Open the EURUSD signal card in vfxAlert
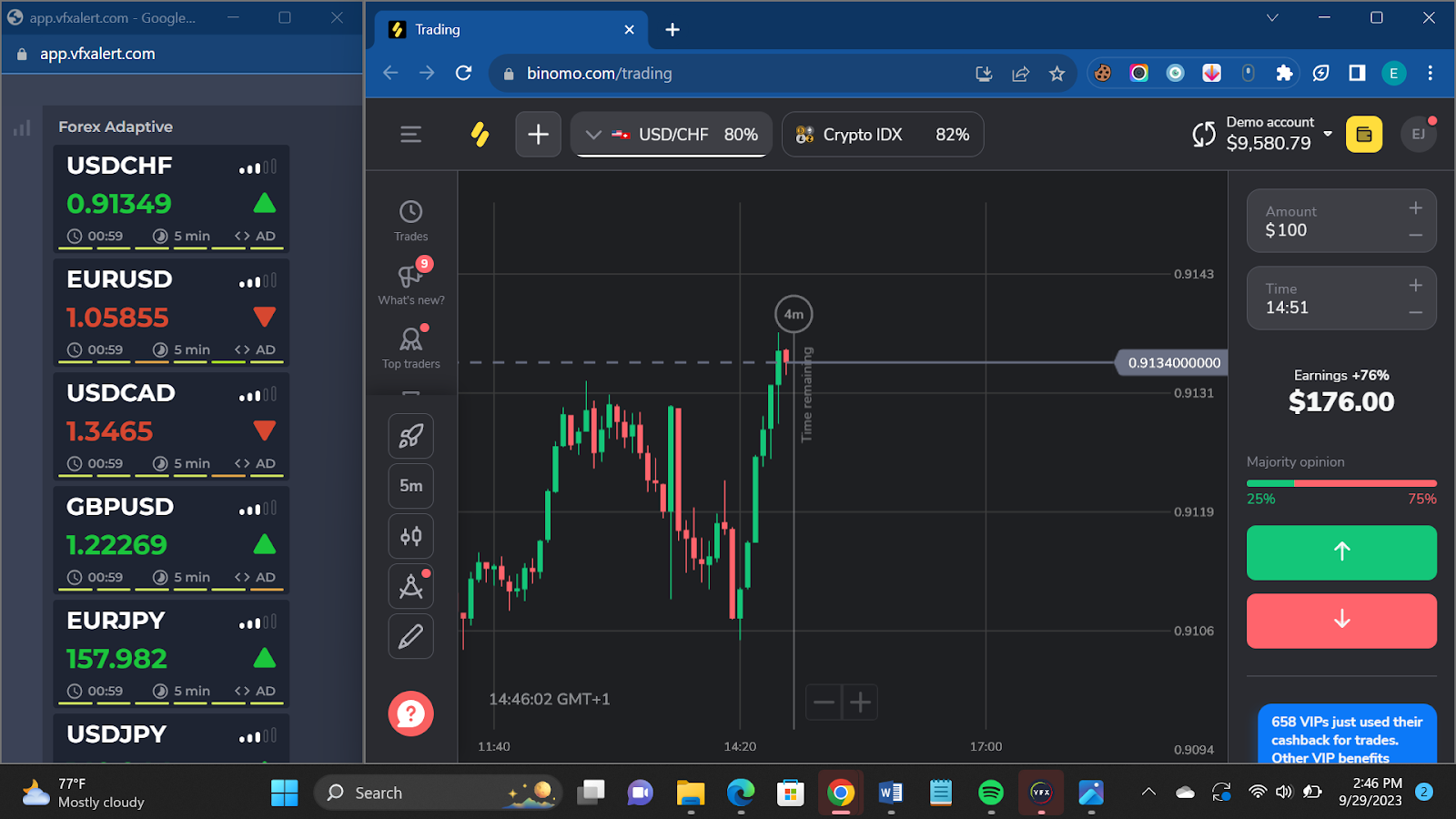The width and height of the screenshot is (1456, 819). [171, 311]
